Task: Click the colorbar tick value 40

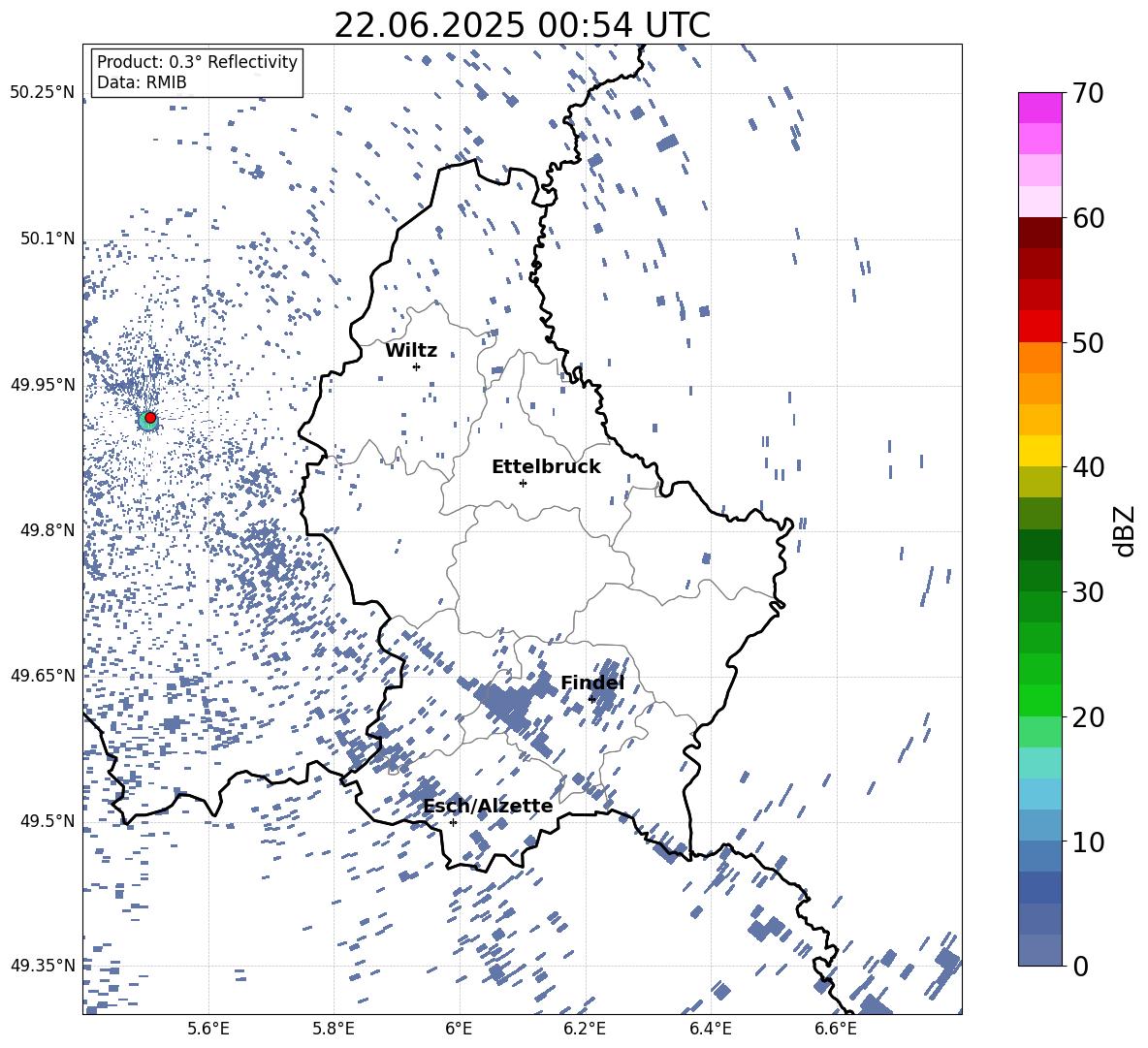Action: tap(1088, 467)
